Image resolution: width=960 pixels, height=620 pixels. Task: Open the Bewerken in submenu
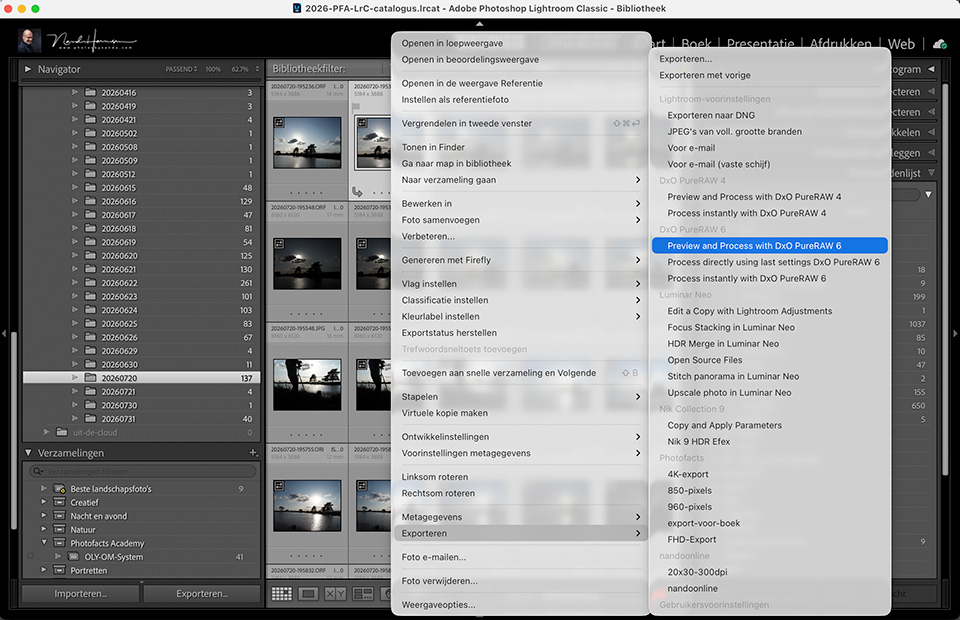coord(520,203)
